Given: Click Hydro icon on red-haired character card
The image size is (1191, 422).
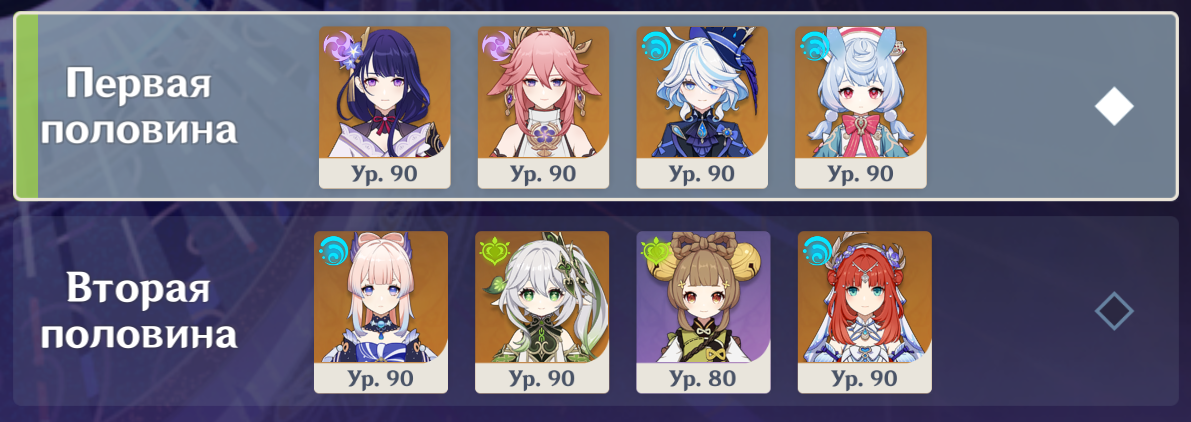Looking at the screenshot, I should pos(816,250).
